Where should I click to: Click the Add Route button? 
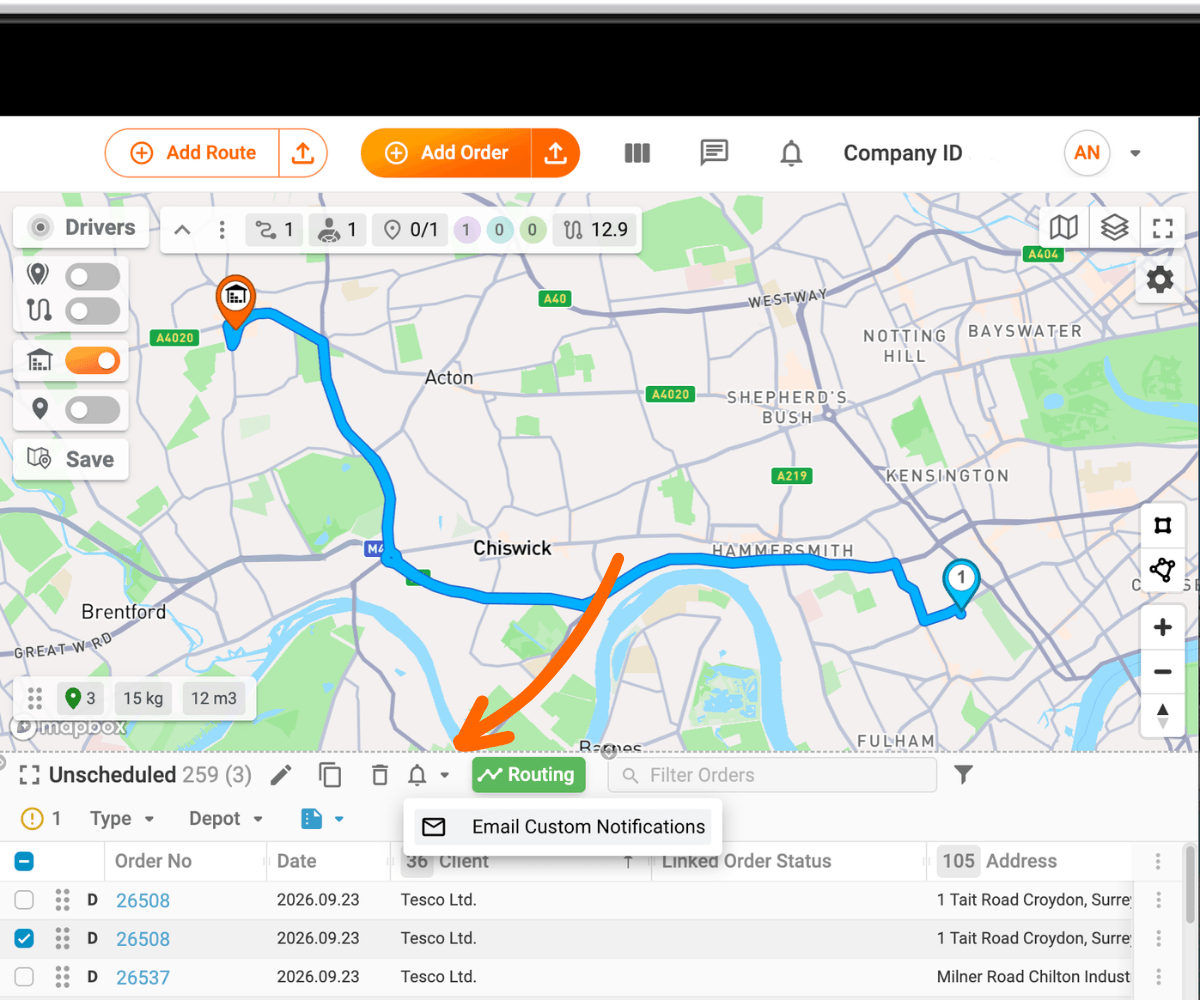(192, 153)
